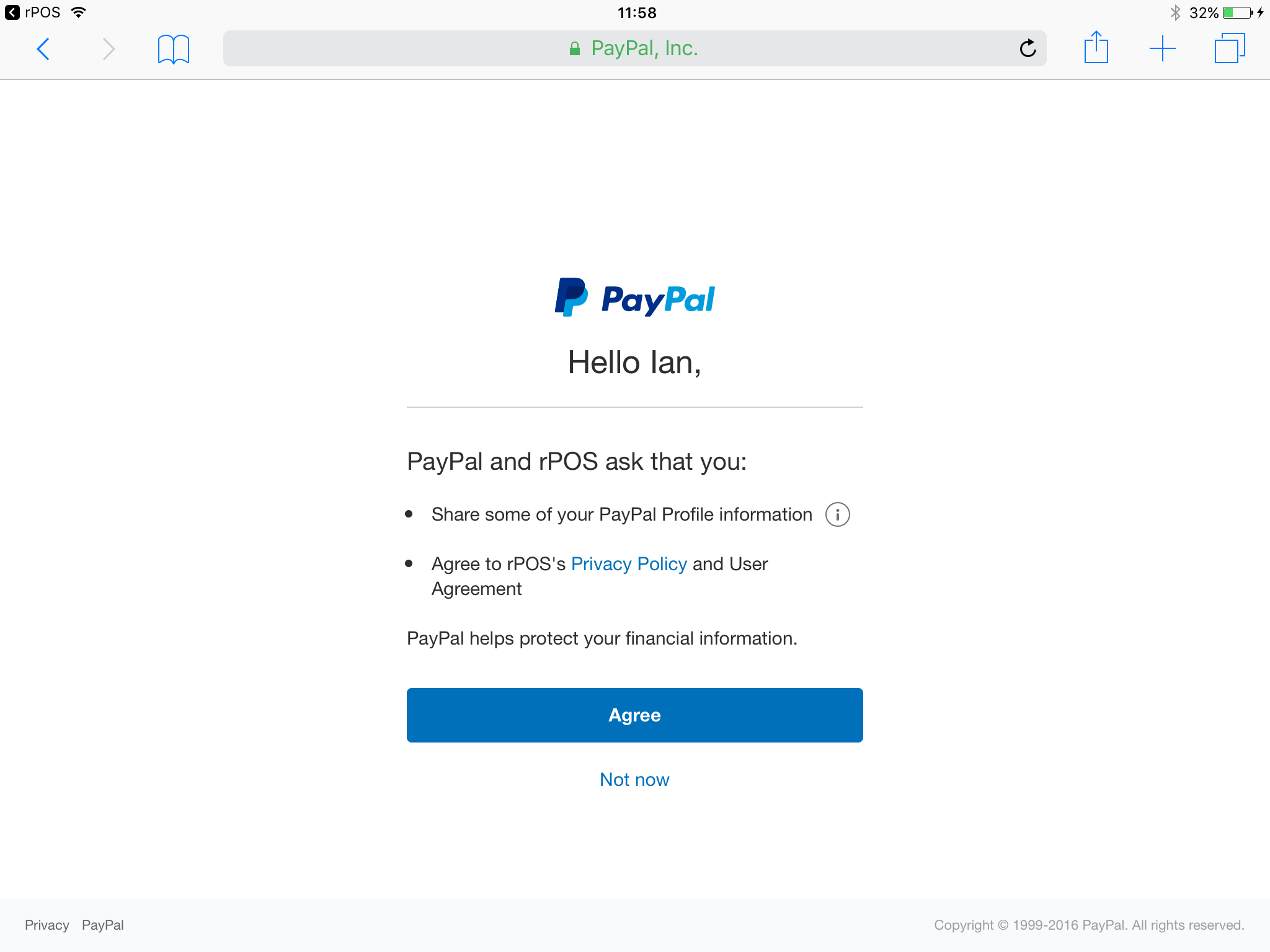Open the bookmarks book icon

(174, 49)
